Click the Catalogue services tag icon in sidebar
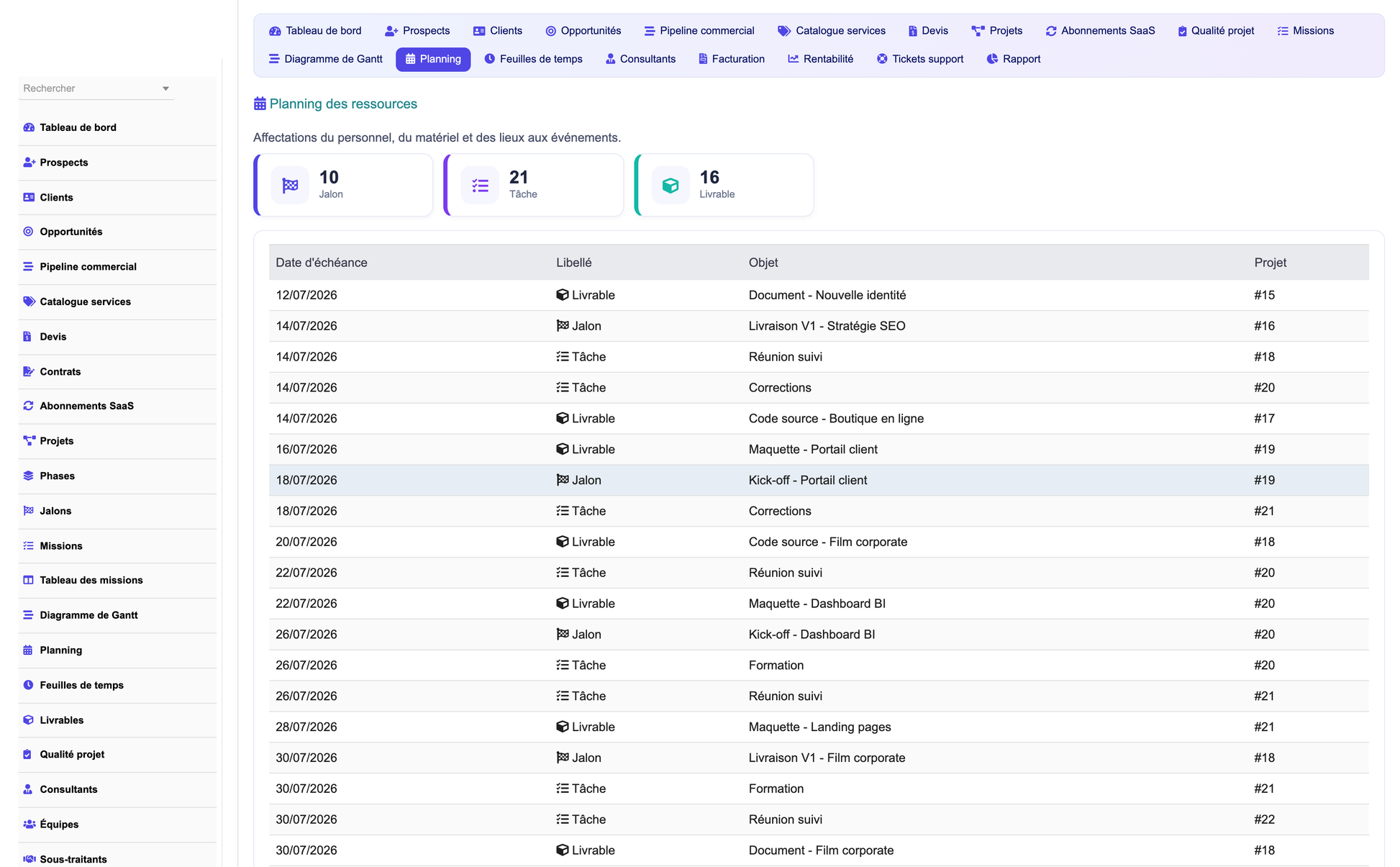The width and height of the screenshot is (1400, 867). pos(29,301)
